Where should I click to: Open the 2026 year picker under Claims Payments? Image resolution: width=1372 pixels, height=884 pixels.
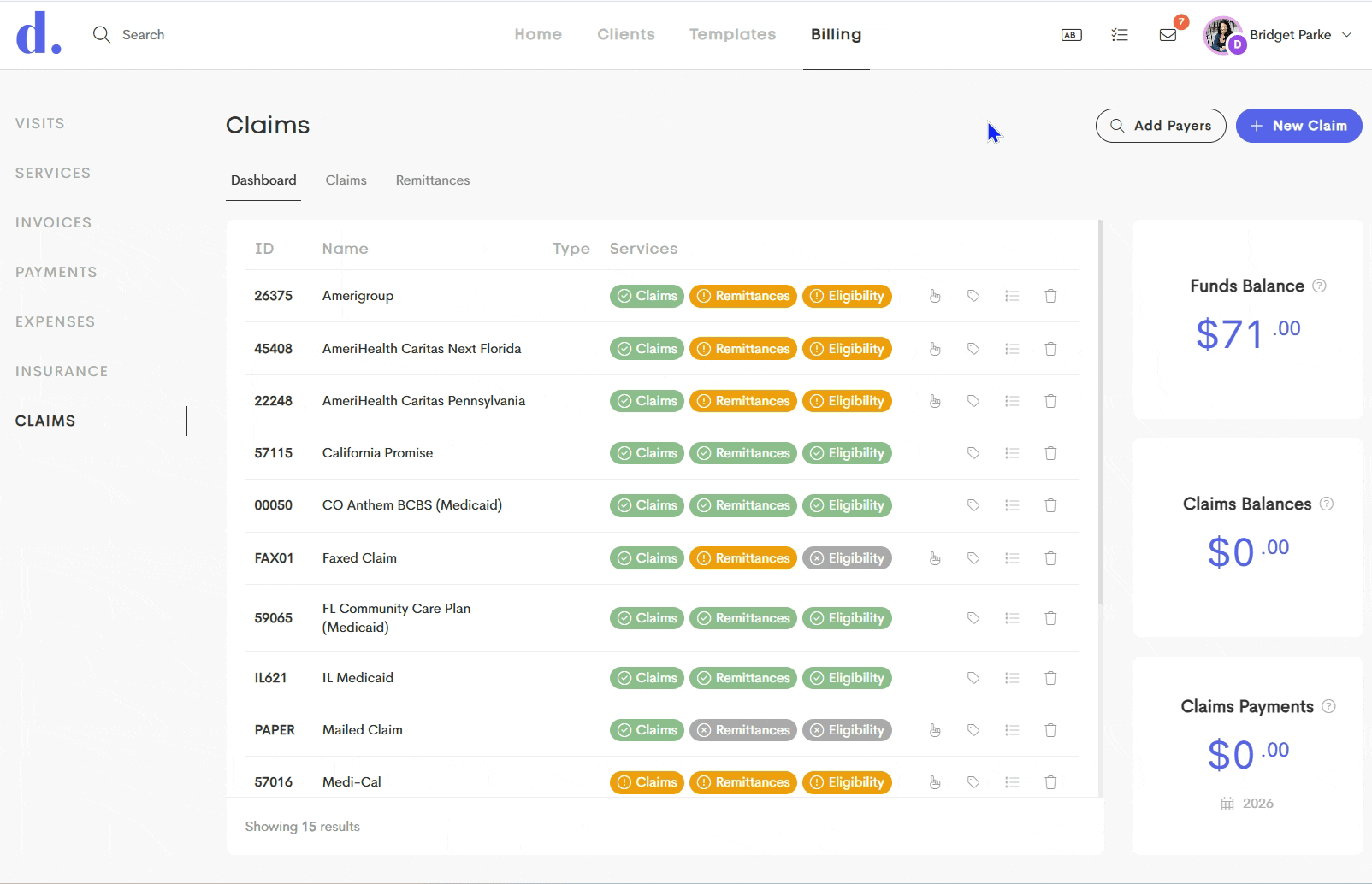tap(1247, 804)
